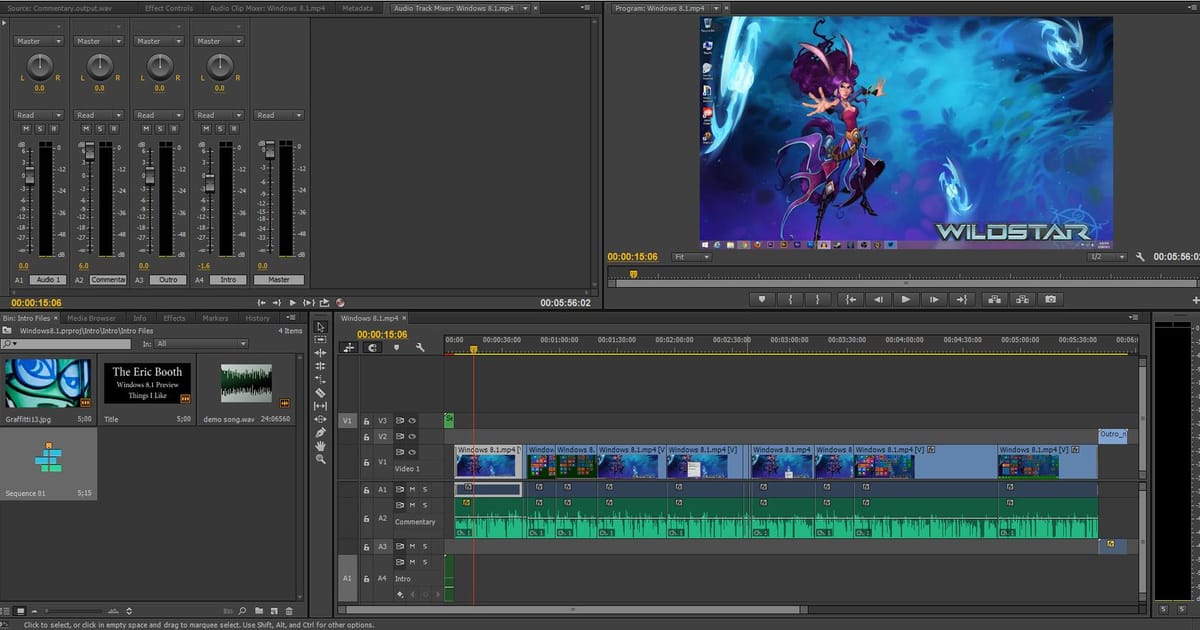Click Add Marker button in Program monitor
Screen dimensions: 1200x630
click(x=762, y=299)
